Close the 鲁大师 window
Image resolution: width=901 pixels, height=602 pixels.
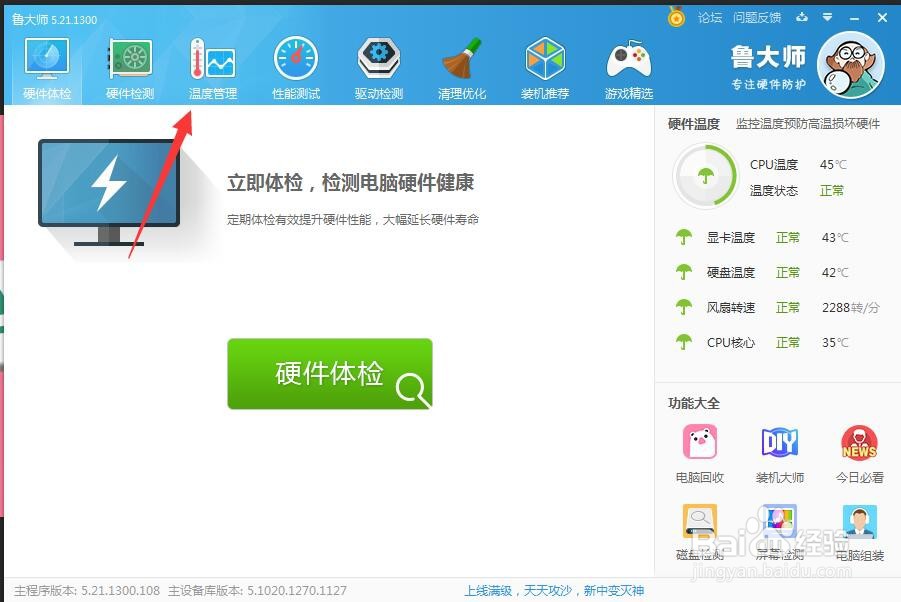coord(883,18)
